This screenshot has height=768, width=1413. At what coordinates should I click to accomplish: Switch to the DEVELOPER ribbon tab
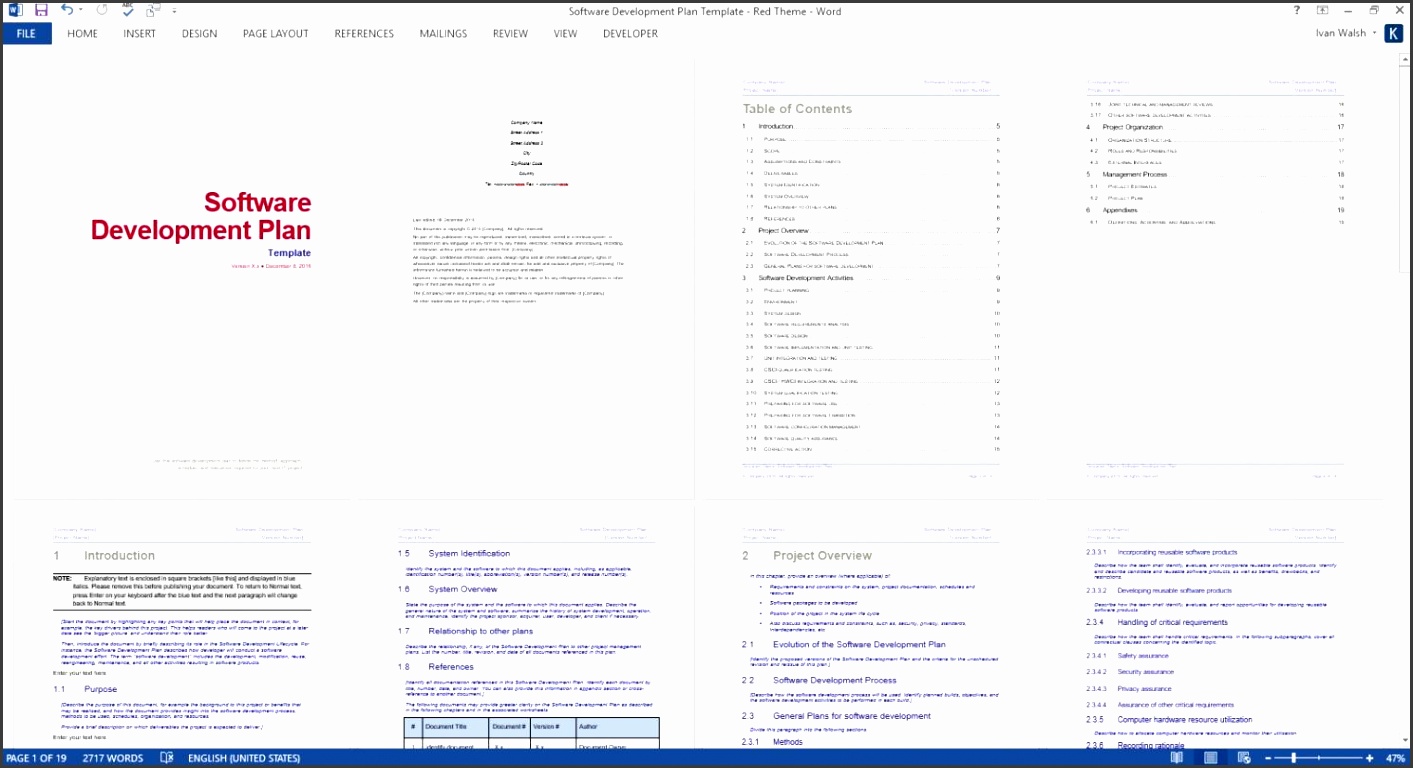click(630, 33)
